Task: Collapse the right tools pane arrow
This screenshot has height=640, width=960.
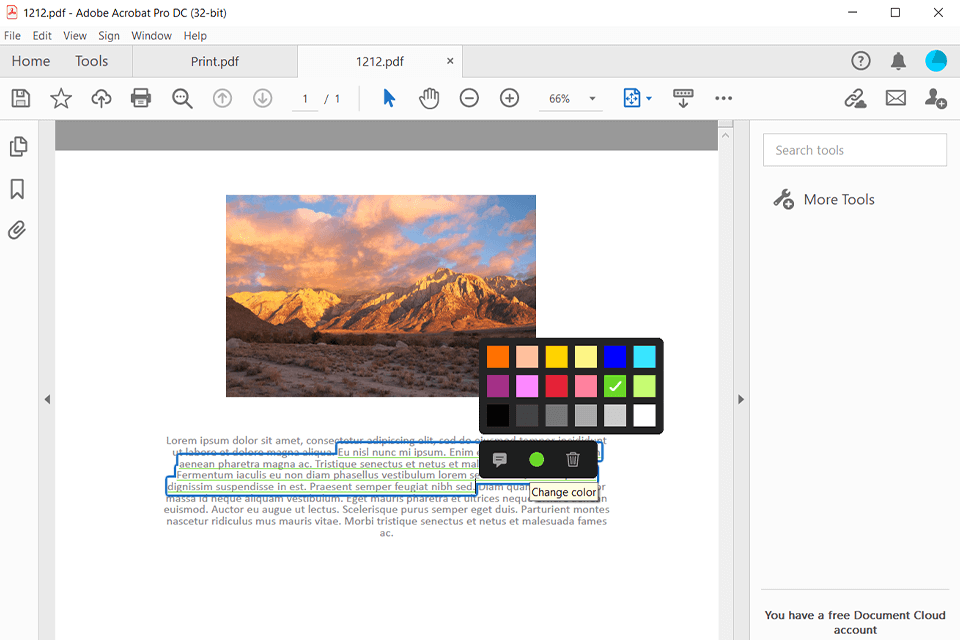Action: pyautogui.click(x=741, y=399)
